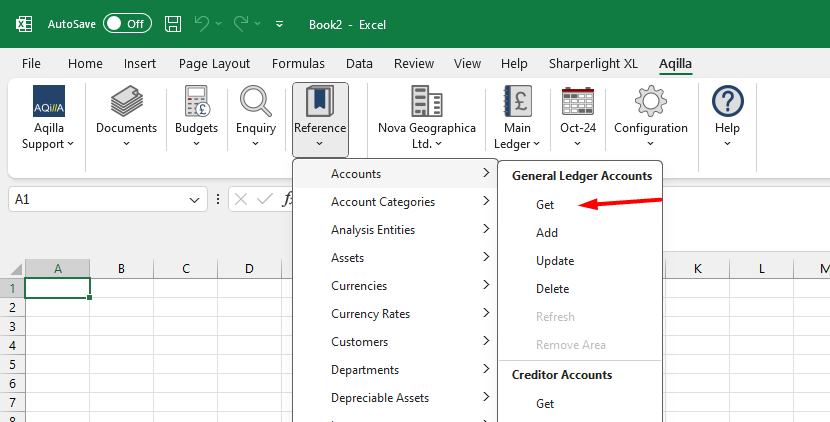The height and width of the screenshot is (422, 830).
Task: Click the Save floppy disk icon
Action: pyautogui.click(x=173, y=23)
